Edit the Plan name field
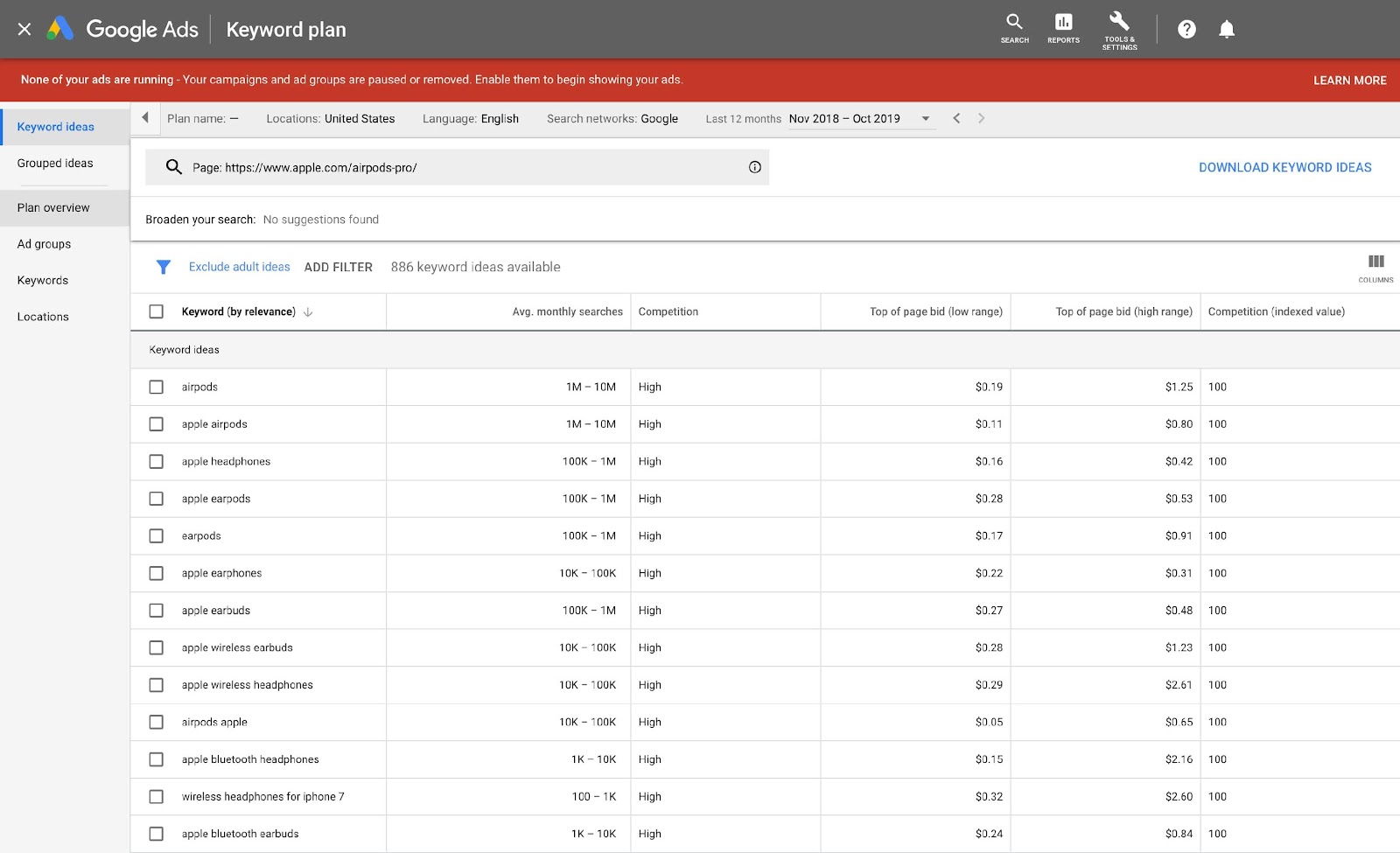This screenshot has height=853, width=1400. coord(203,119)
